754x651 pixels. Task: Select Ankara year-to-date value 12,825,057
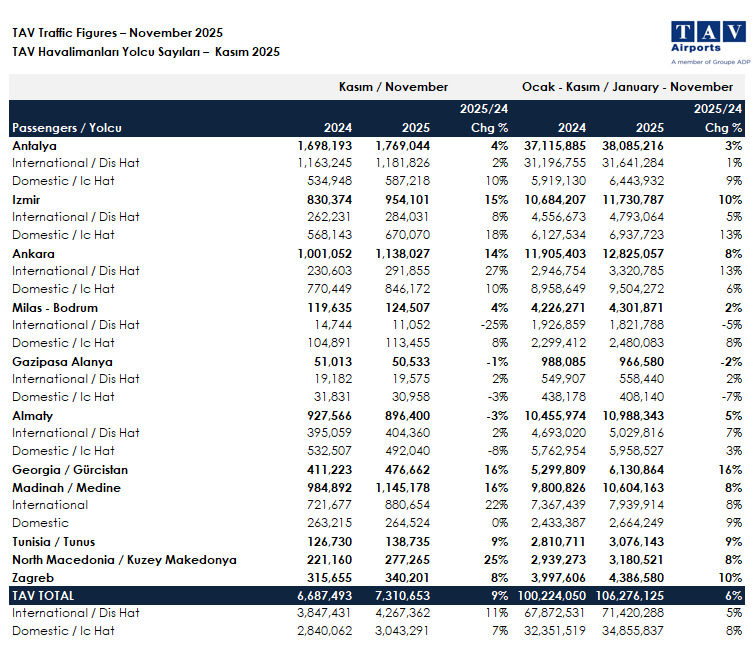[x=633, y=253]
